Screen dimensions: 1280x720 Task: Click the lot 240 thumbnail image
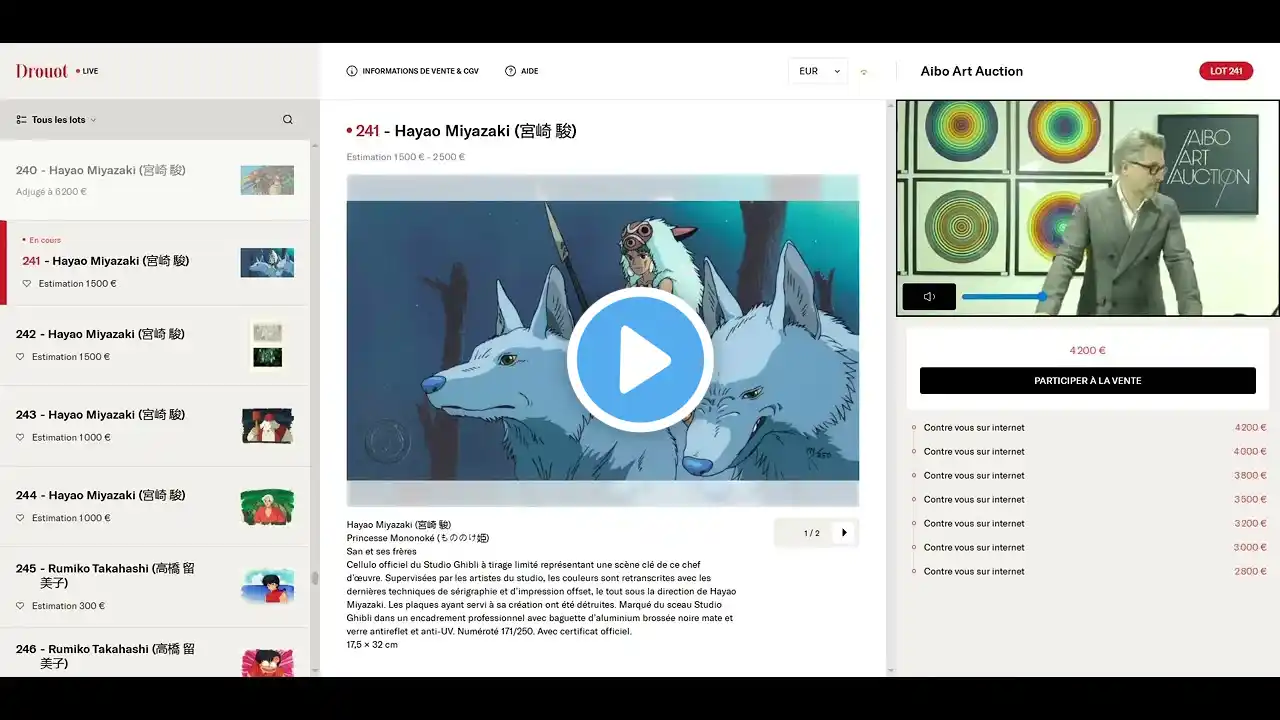(x=267, y=180)
